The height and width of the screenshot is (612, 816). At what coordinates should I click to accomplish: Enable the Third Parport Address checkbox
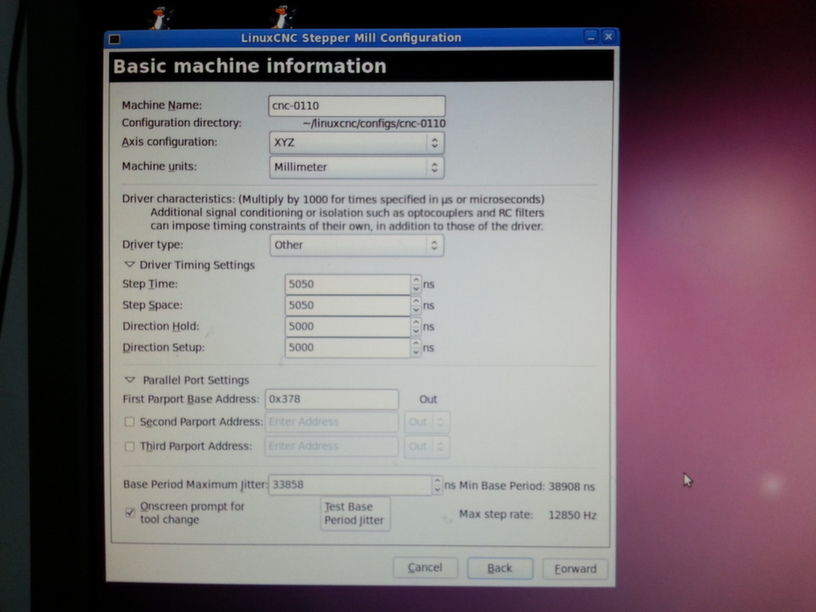point(130,446)
